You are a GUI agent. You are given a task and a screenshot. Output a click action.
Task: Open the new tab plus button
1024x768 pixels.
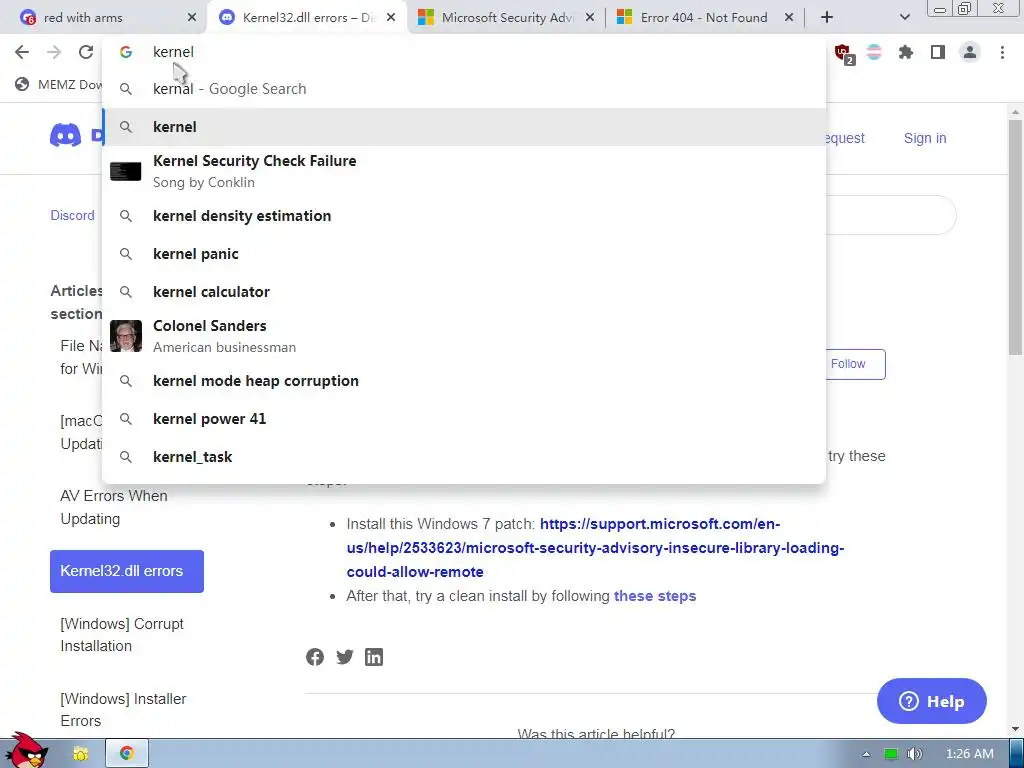[827, 18]
